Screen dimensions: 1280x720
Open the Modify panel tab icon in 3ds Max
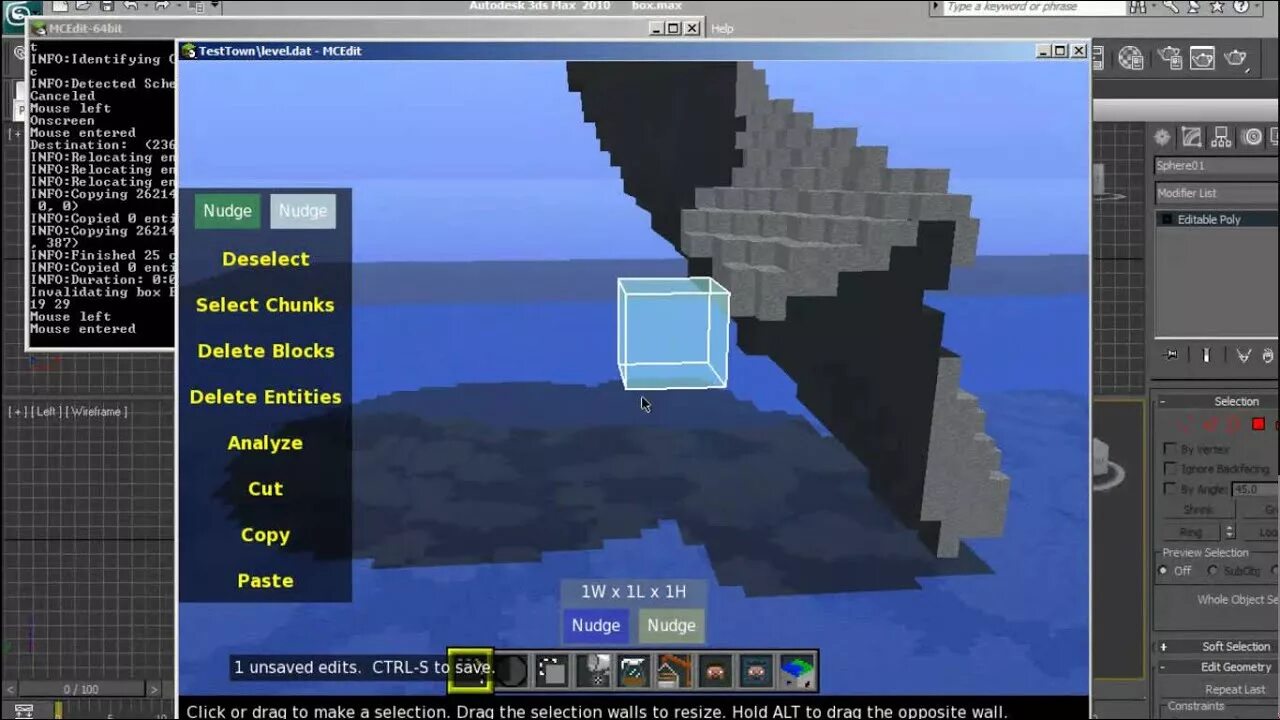(x=1191, y=137)
